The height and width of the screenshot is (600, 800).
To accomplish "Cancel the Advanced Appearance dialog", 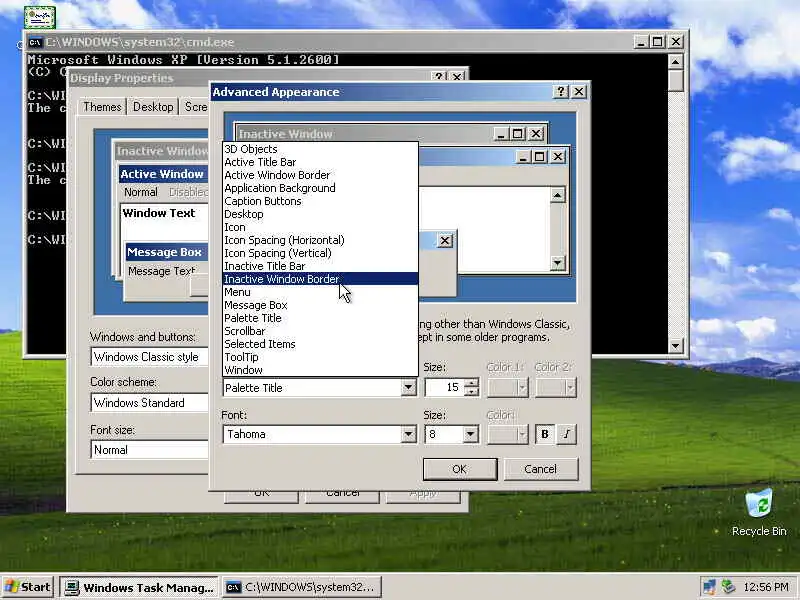I will tap(541, 469).
